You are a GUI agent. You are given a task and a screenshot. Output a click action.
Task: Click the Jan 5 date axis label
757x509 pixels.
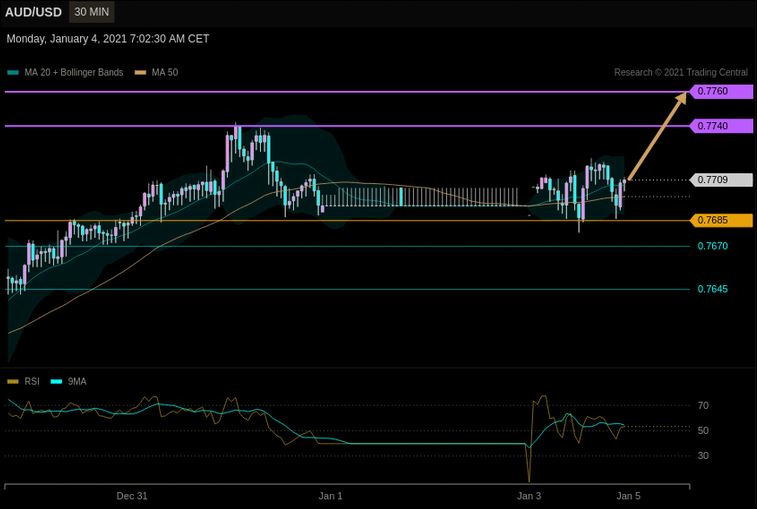(629, 496)
